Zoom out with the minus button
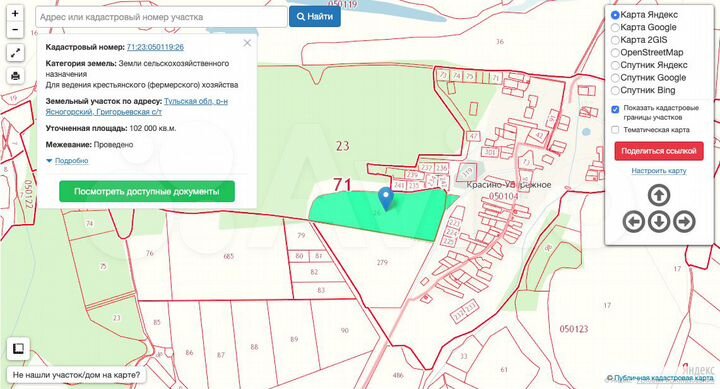 pos(15,30)
